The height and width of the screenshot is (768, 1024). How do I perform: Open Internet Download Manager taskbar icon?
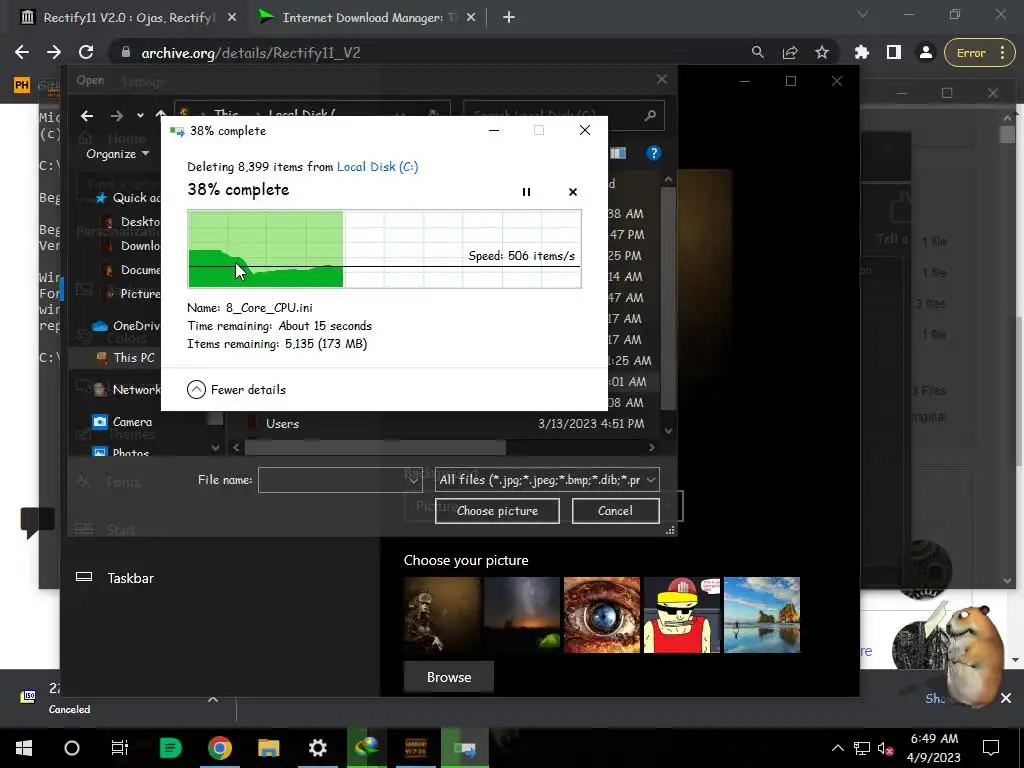[366, 748]
